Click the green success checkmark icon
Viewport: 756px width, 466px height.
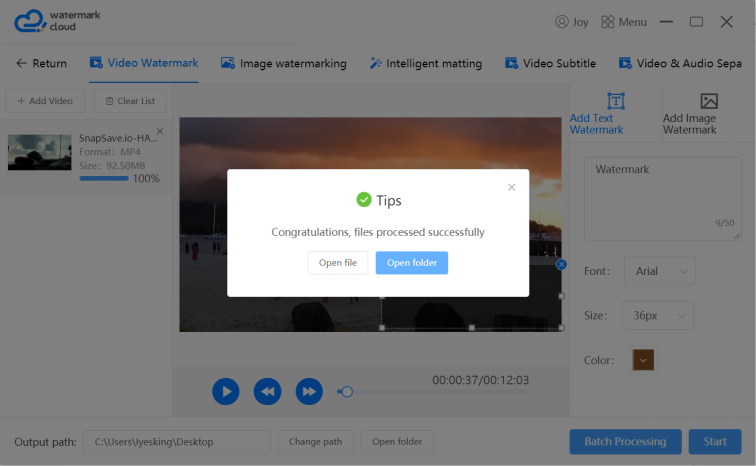[x=364, y=200]
